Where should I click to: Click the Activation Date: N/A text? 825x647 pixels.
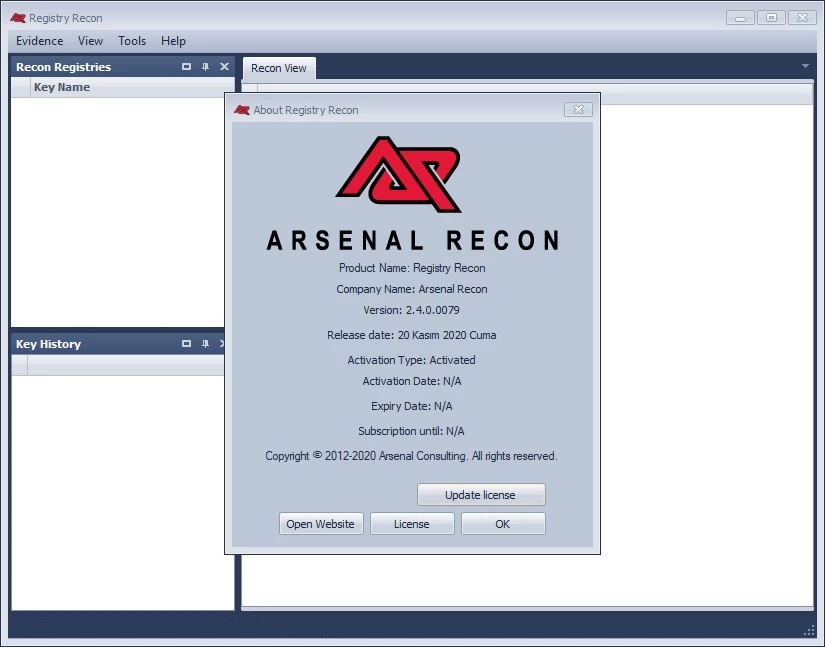coord(412,381)
